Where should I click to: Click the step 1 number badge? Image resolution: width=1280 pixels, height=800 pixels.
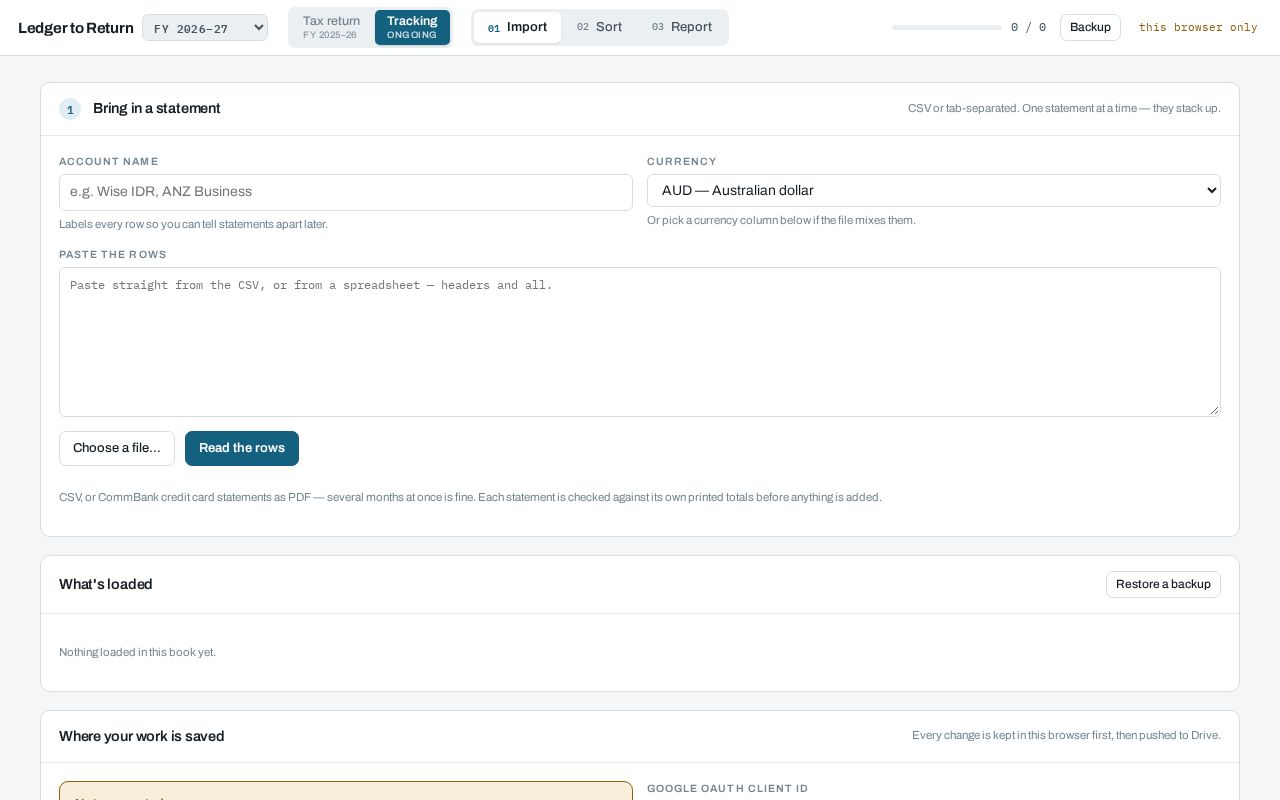pos(70,109)
